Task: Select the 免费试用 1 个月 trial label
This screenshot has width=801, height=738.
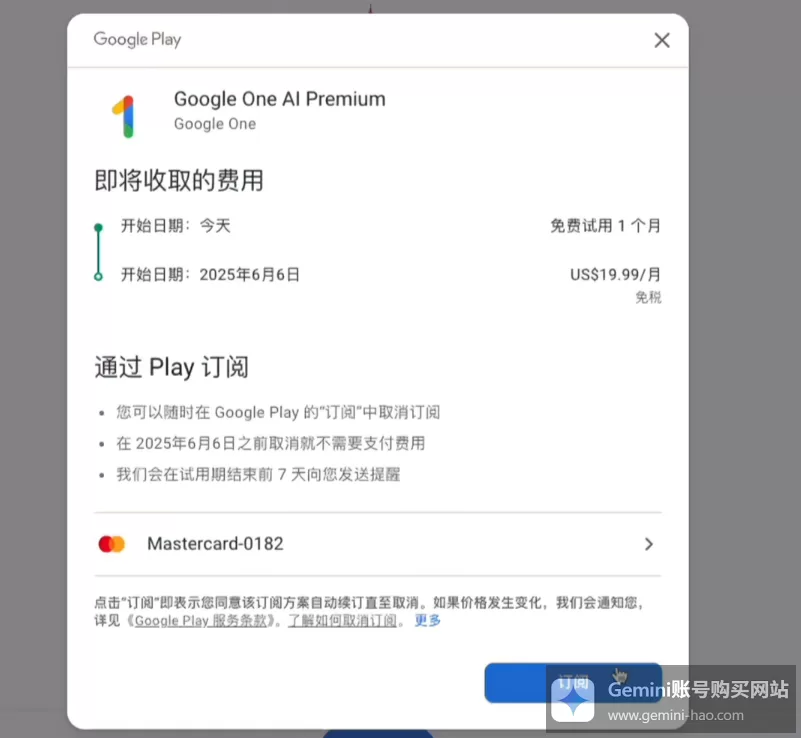Action: coord(606,225)
